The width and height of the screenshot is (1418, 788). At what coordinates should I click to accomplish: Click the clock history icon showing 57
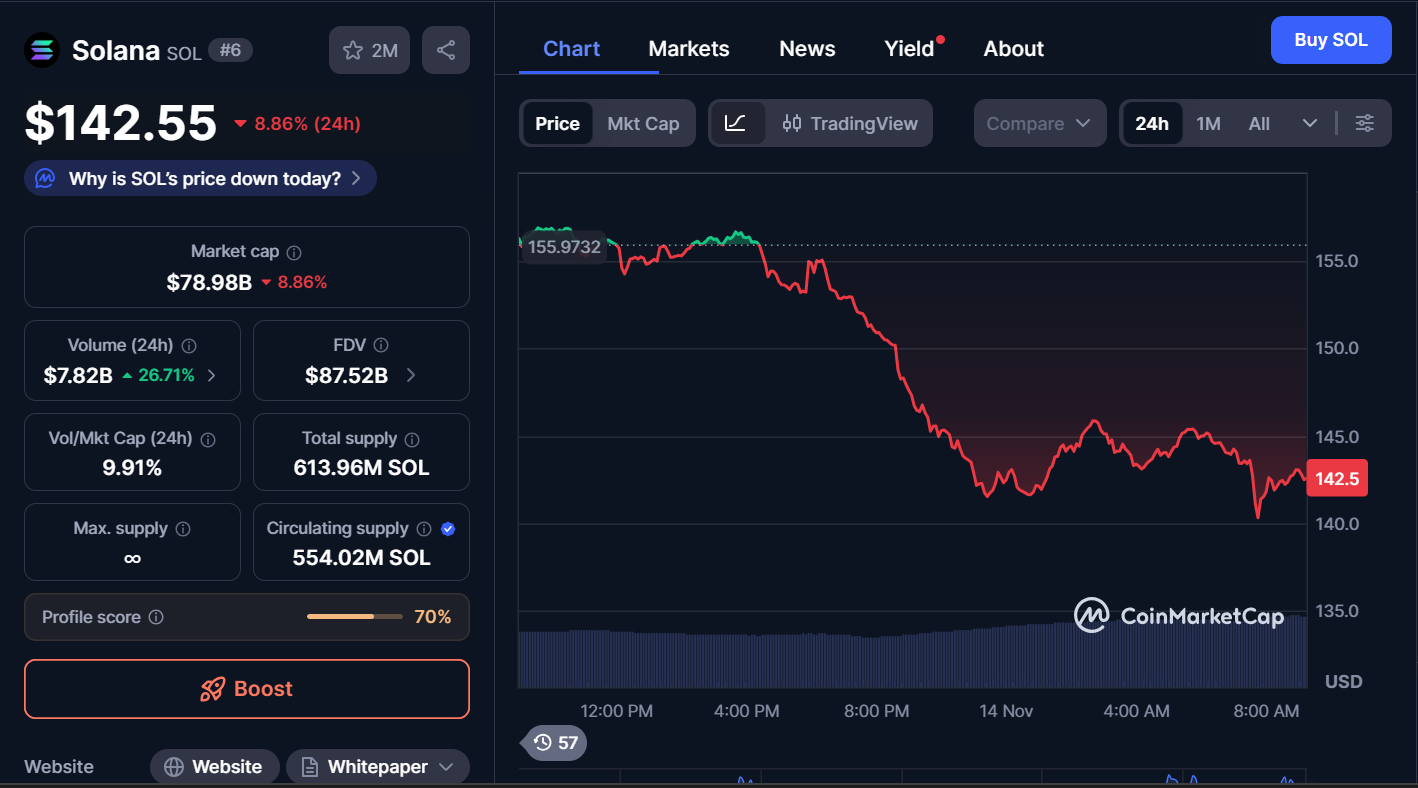[543, 743]
